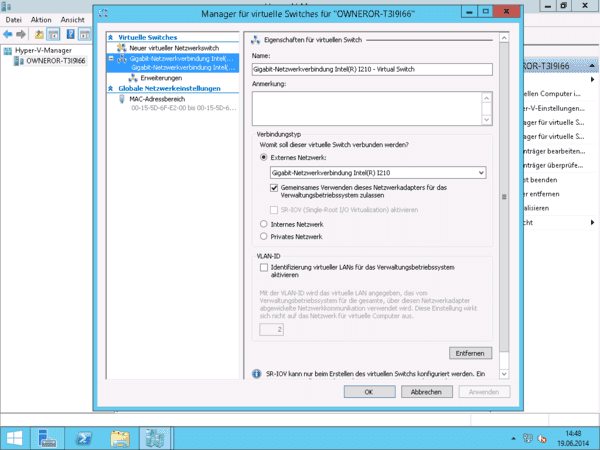Click the Neuer virtueller Netzwerkswitch icon
This screenshot has height=450, width=600.
pos(122,48)
